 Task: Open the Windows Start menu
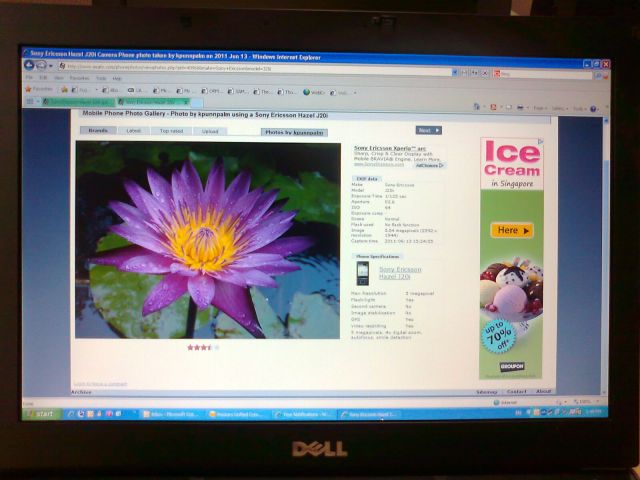[41, 414]
